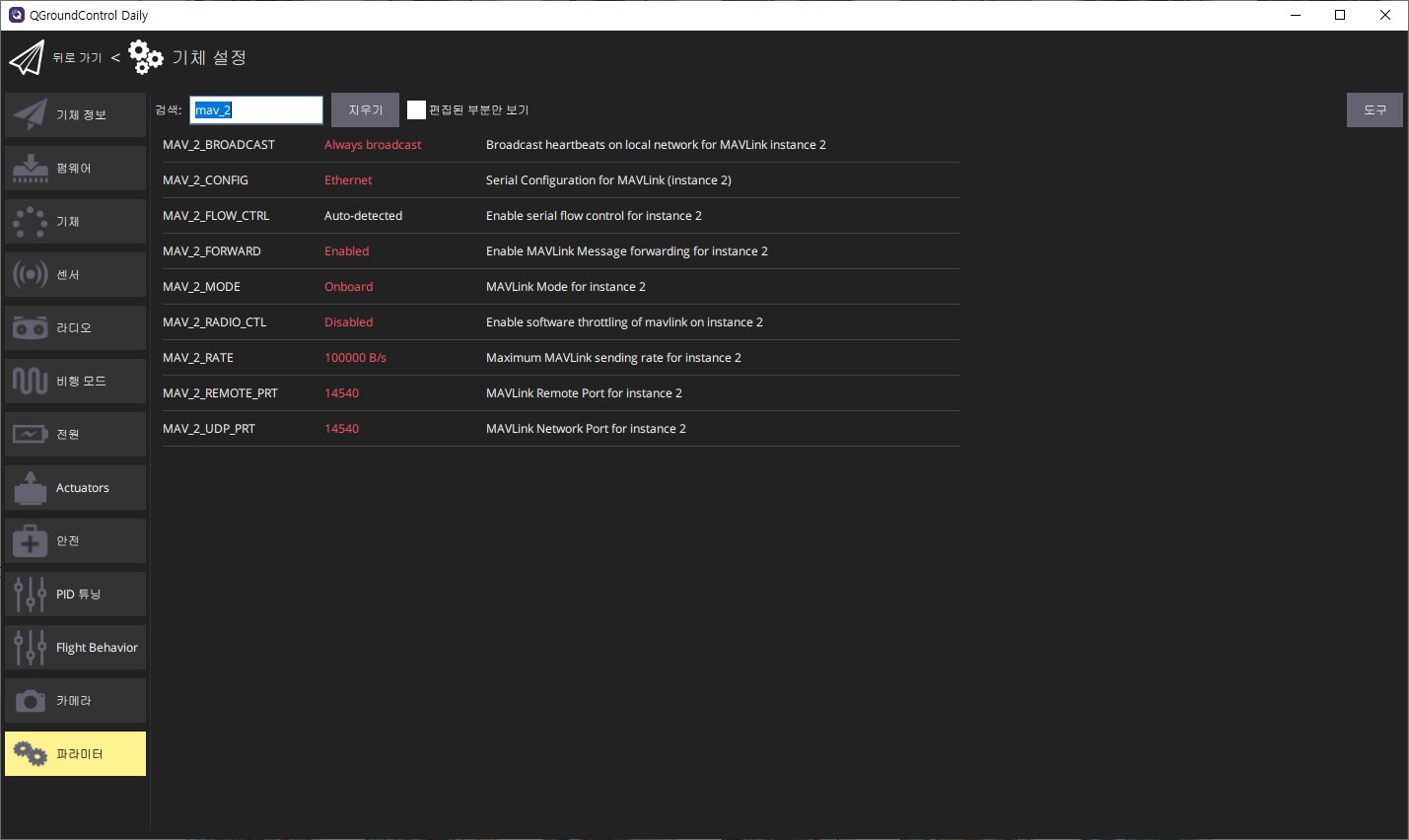Viewport: 1409px width, 840px height.
Task: Open the 전원 battery power icon
Action: click(x=31, y=435)
